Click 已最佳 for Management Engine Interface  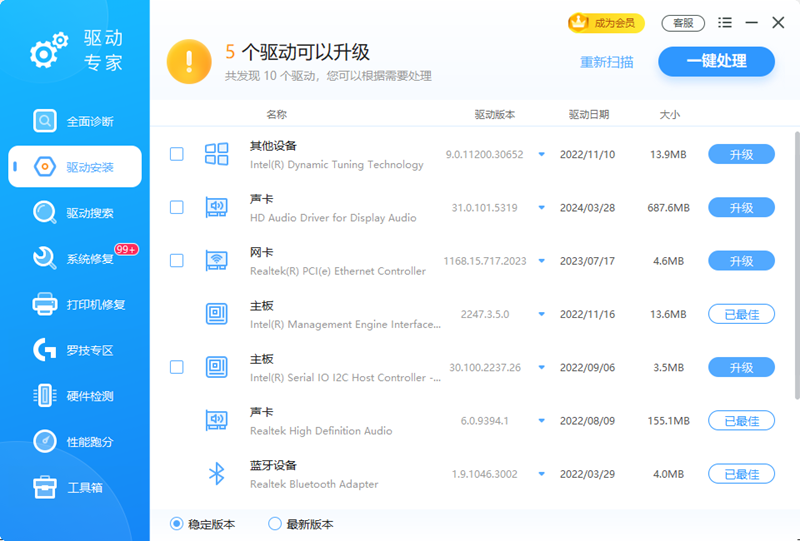coord(741,314)
